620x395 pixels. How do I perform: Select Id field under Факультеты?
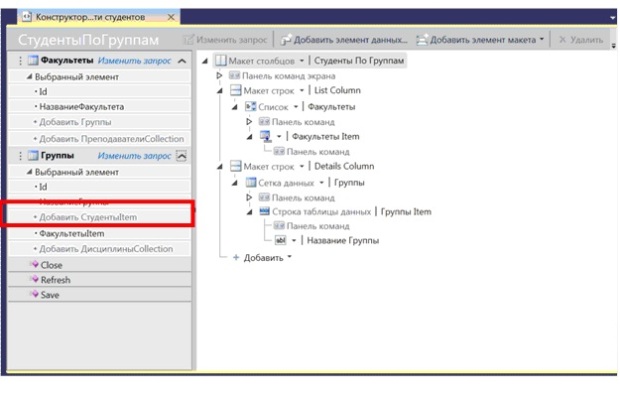(x=43, y=92)
